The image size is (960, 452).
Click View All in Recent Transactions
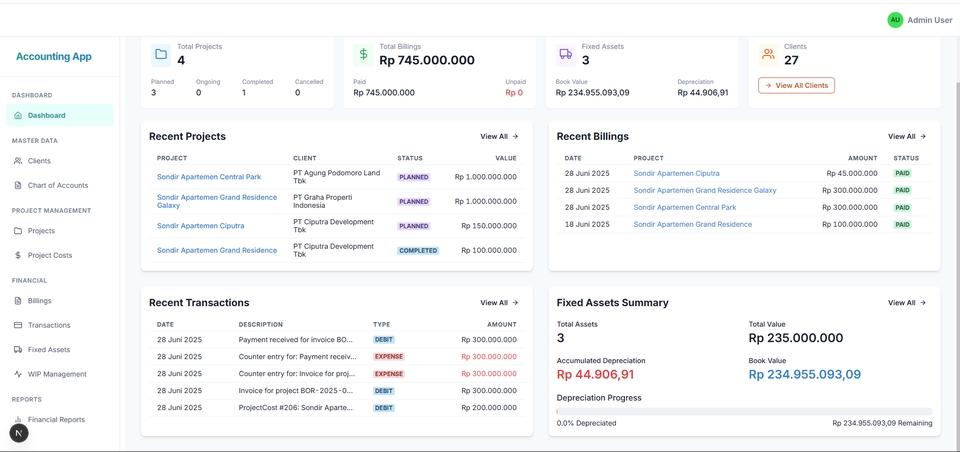click(499, 303)
